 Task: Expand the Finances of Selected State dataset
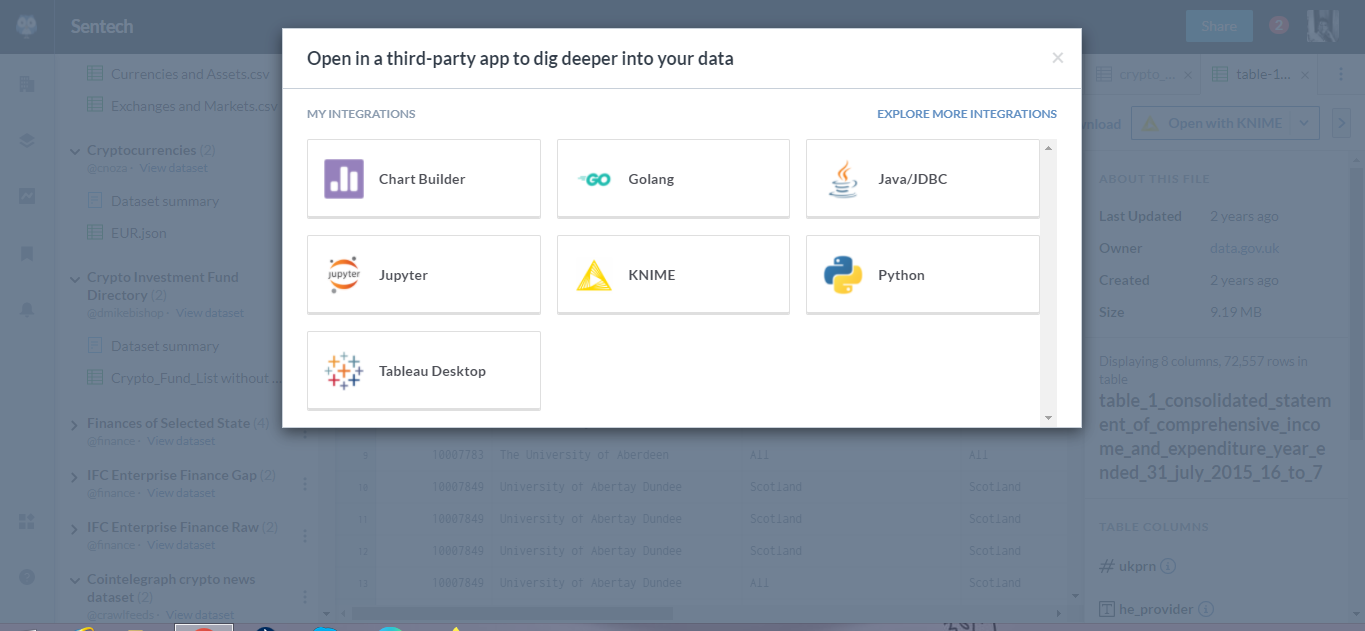tap(75, 424)
